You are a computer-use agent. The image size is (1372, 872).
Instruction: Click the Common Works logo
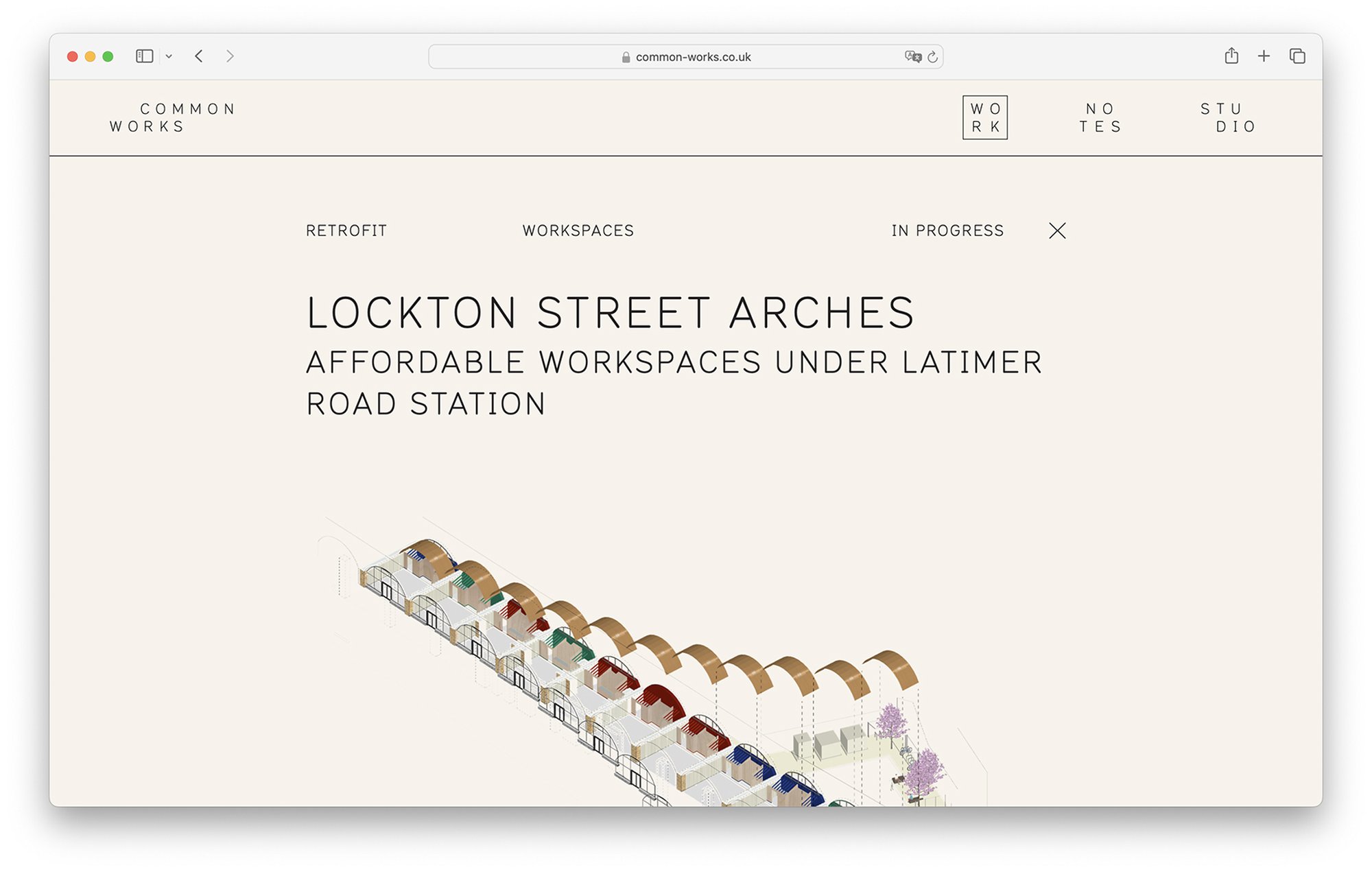pyautogui.click(x=173, y=117)
